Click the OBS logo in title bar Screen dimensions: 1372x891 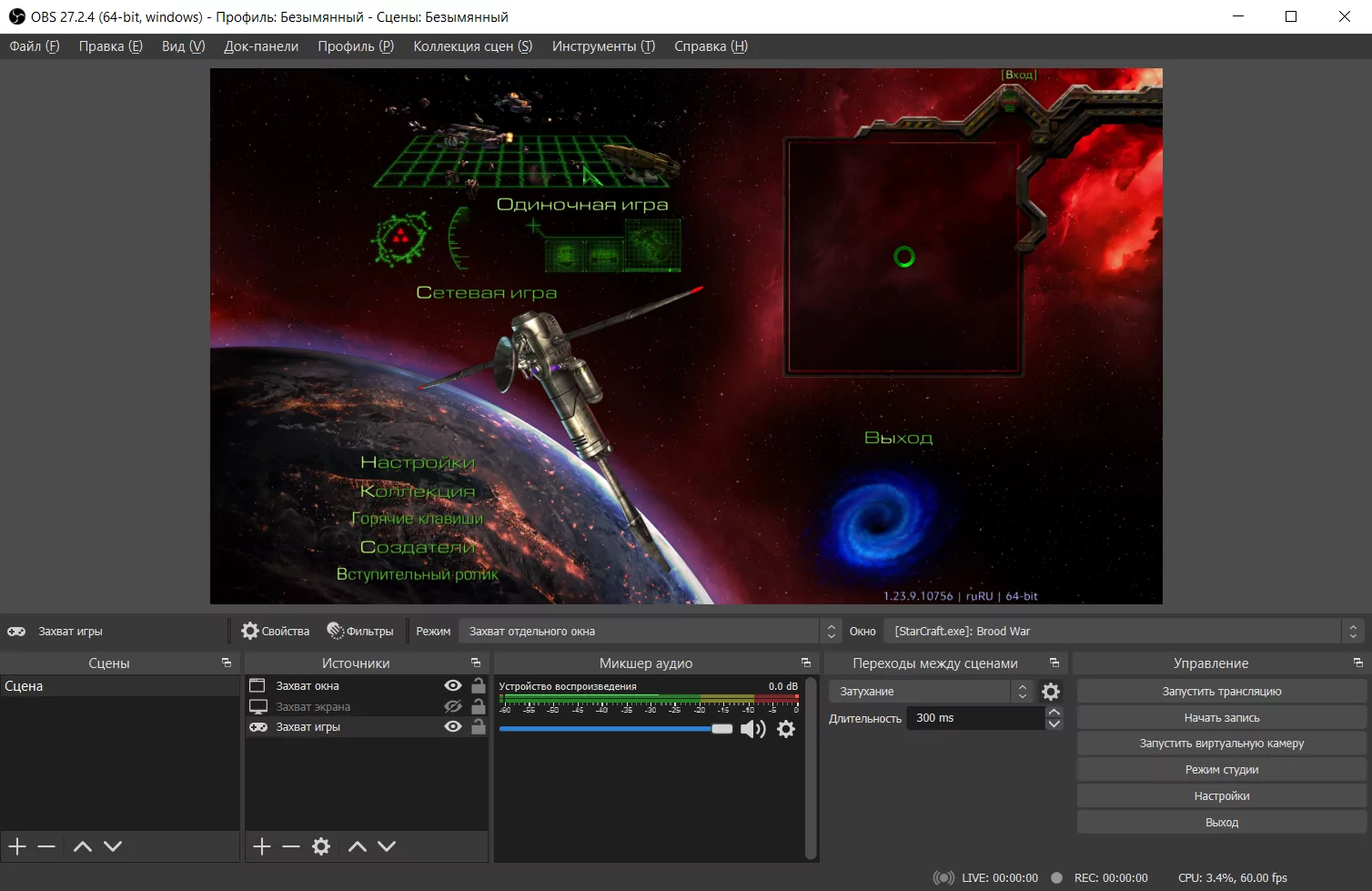[x=16, y=16]
